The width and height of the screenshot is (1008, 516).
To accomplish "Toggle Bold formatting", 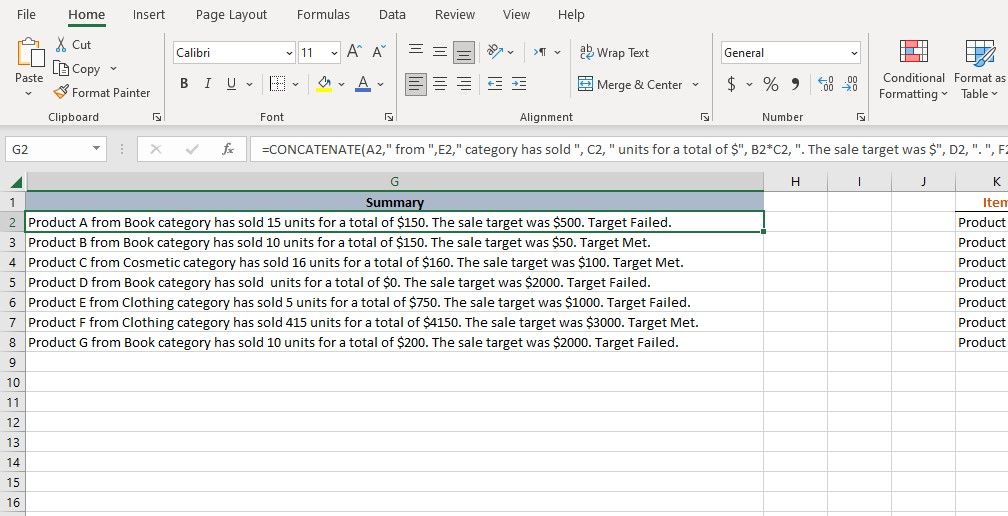I will tap(184, 84).
